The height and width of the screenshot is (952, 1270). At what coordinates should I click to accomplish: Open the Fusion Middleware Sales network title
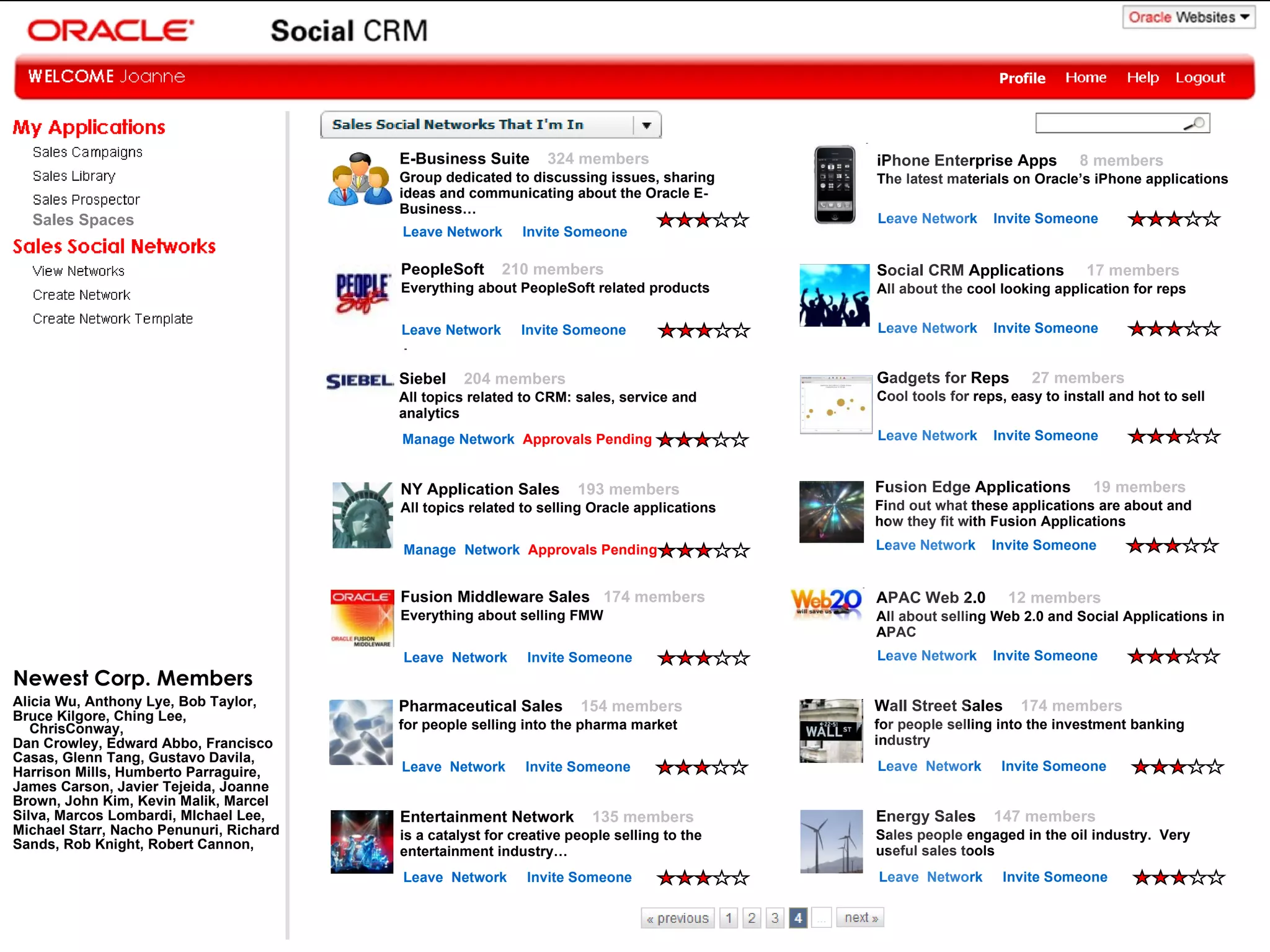(495, 597)
